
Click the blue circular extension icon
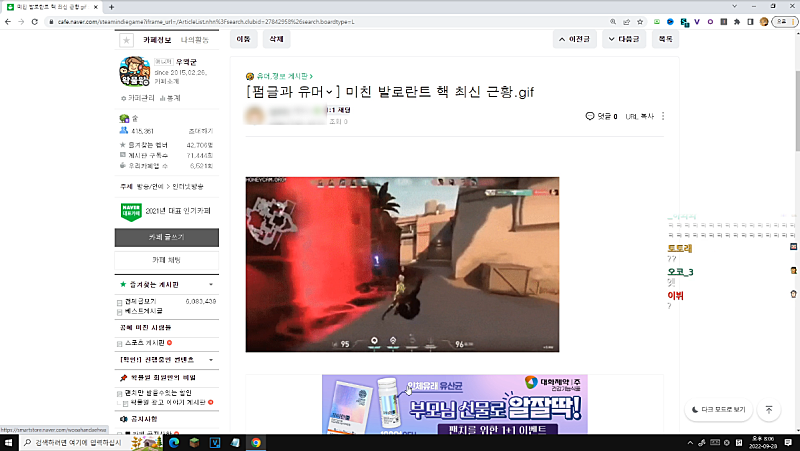670,22
